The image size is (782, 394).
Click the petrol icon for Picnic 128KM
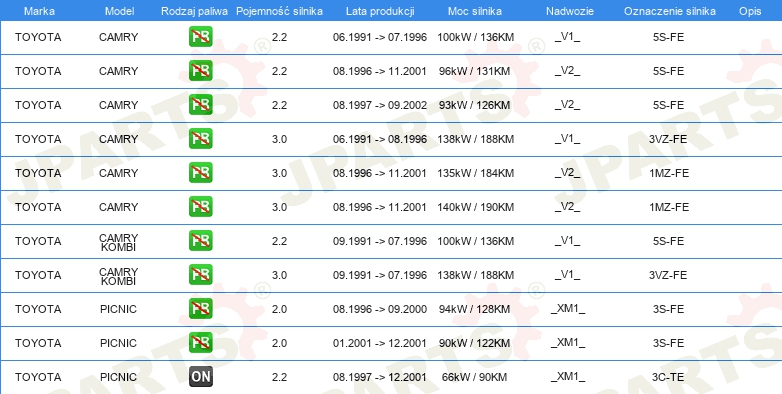pos(200,309)
